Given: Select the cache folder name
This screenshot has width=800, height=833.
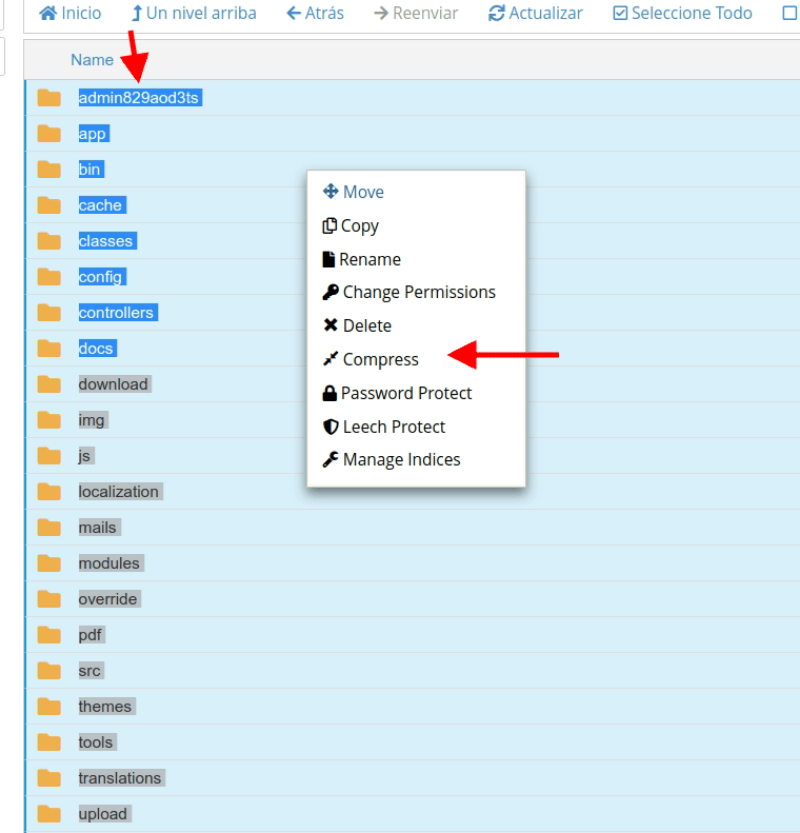Looking at the screenshot, I should (102, 205).
